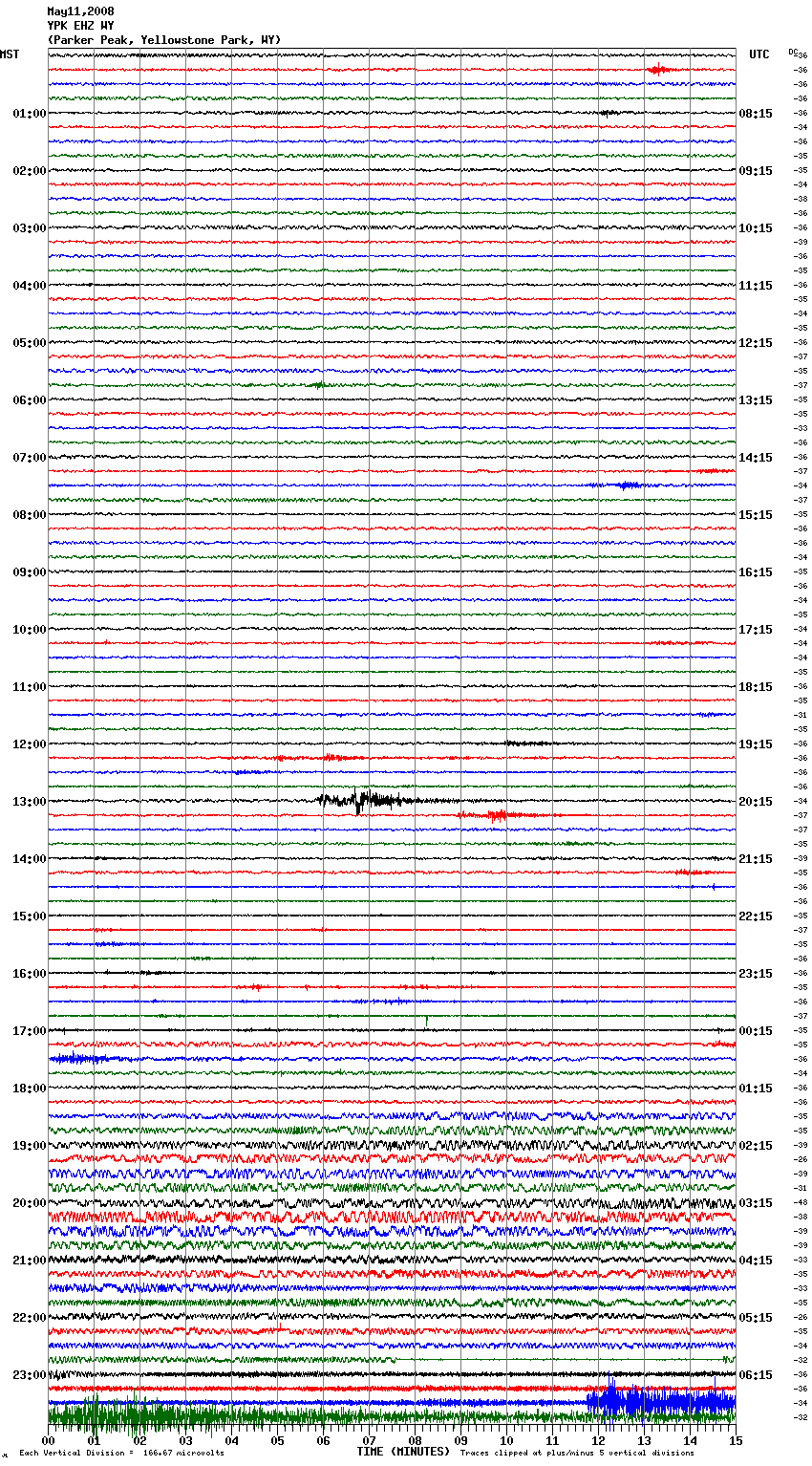Viewport: 812px width, 1466px height.
Task: Select the 06:00 MST time label
Action: [30, 400]
